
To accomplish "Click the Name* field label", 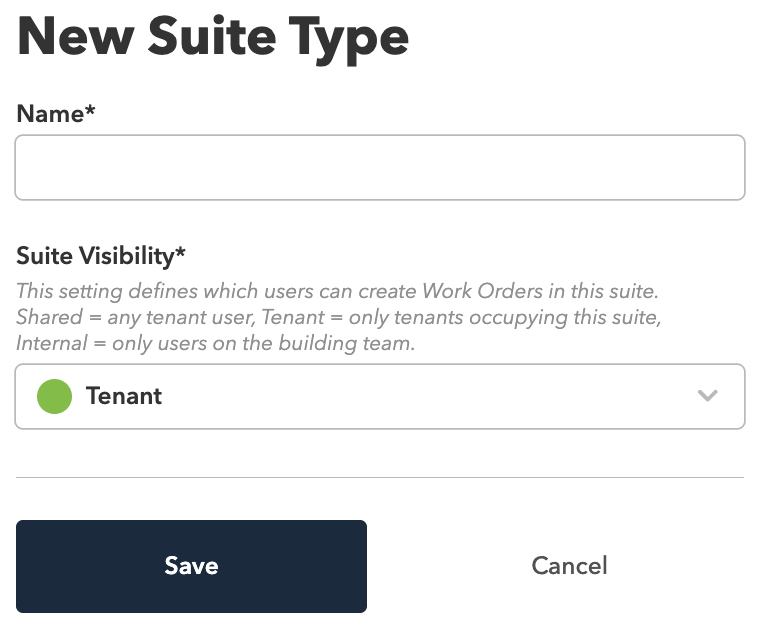I will coord(55,114).
